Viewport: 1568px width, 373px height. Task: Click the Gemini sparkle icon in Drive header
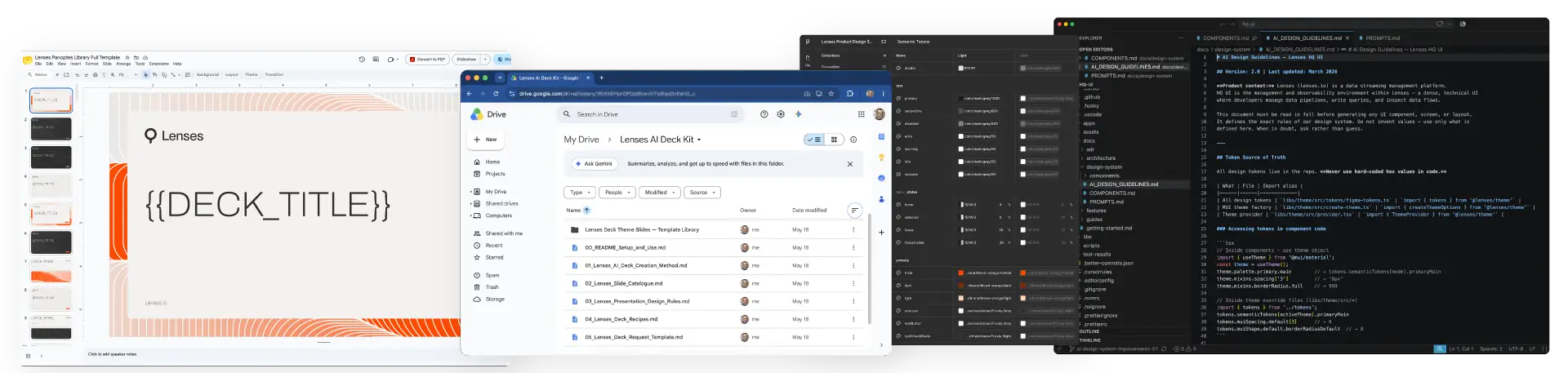tap(798, 114)
